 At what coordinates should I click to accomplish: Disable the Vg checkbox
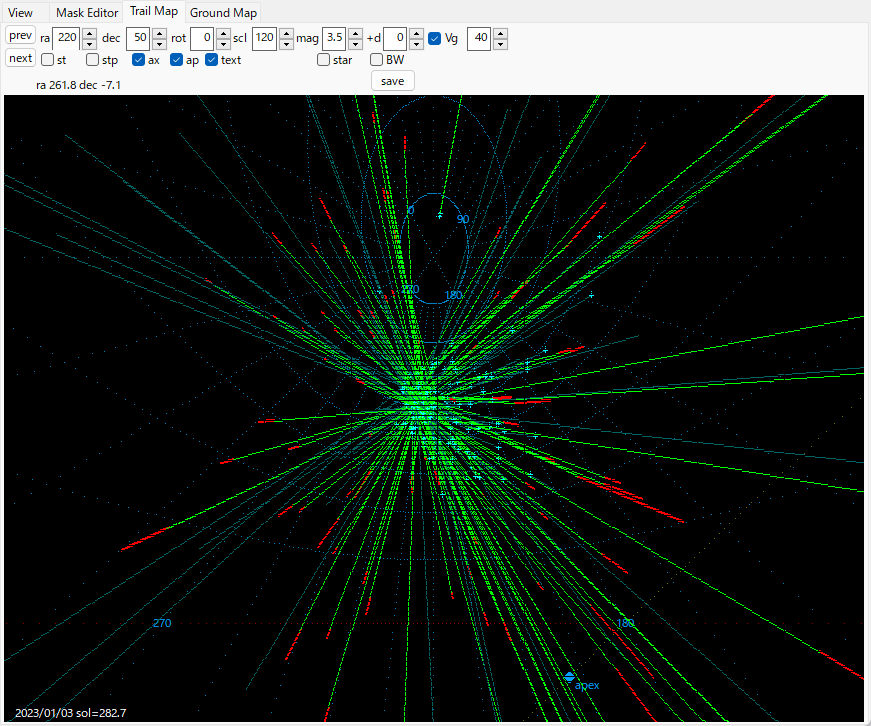click(x=435, y=39)
